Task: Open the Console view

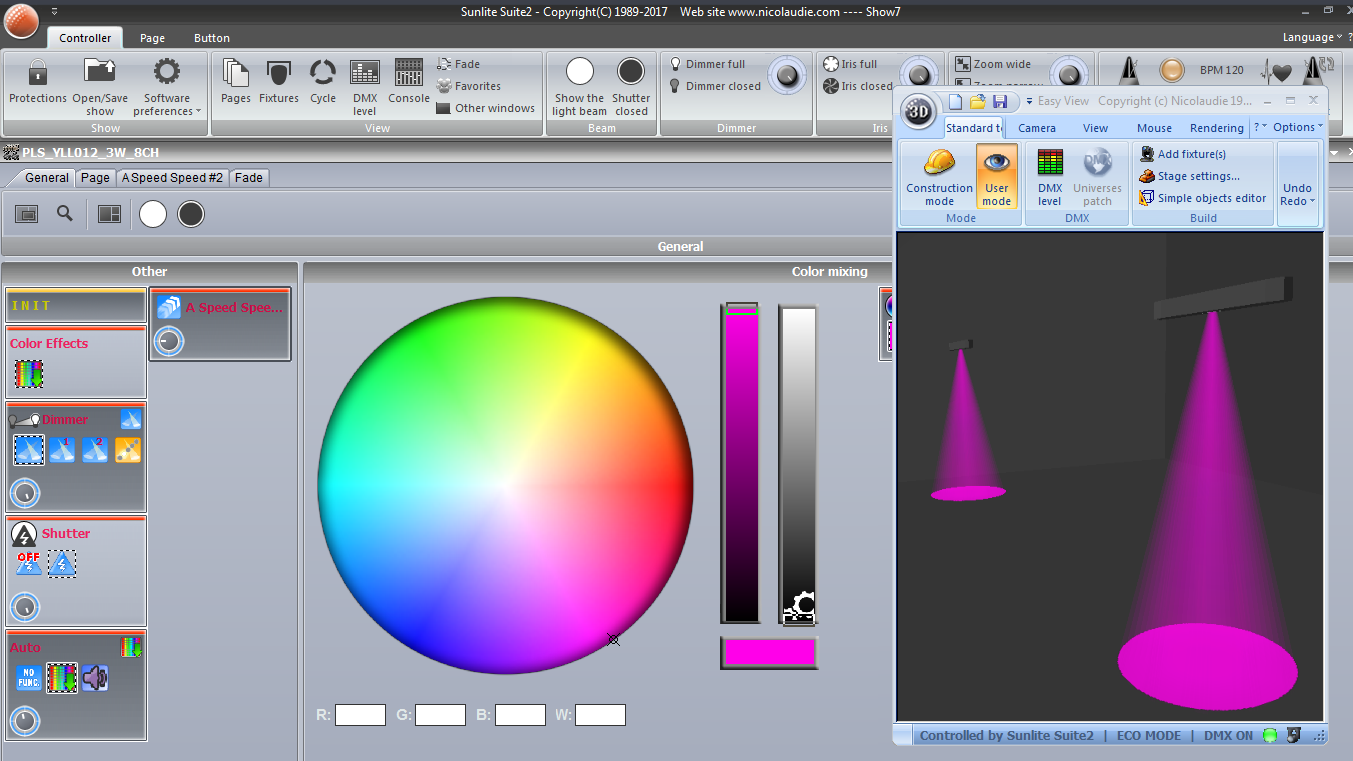Action: [408, 74]
